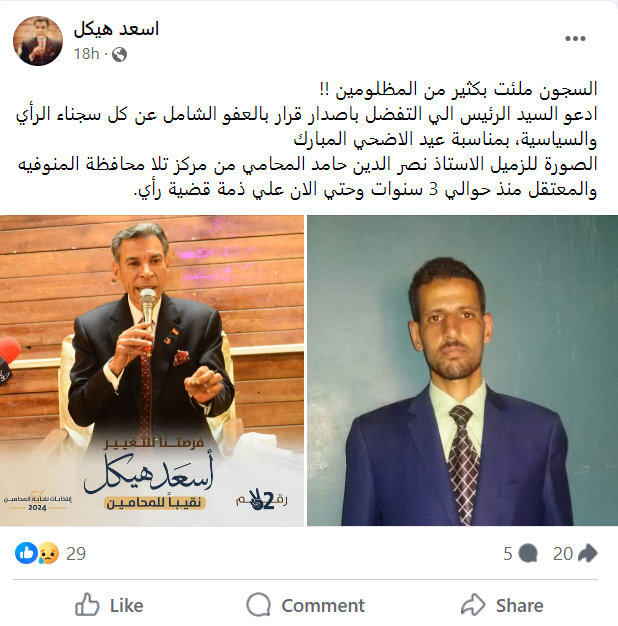The image size is (618, 626).
Task: Open the 5 comments counter icon
Action: (x=529, y=554)
